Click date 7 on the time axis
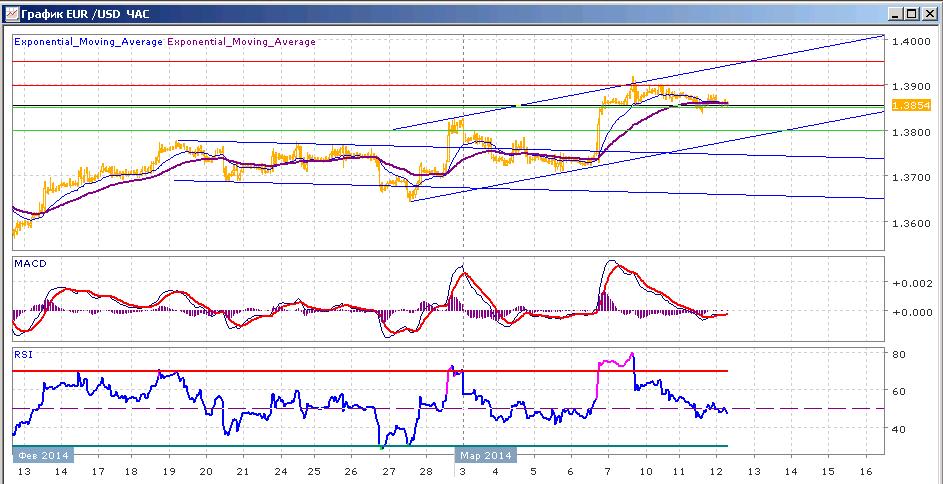The image size is (943, 484). (607, 472)
